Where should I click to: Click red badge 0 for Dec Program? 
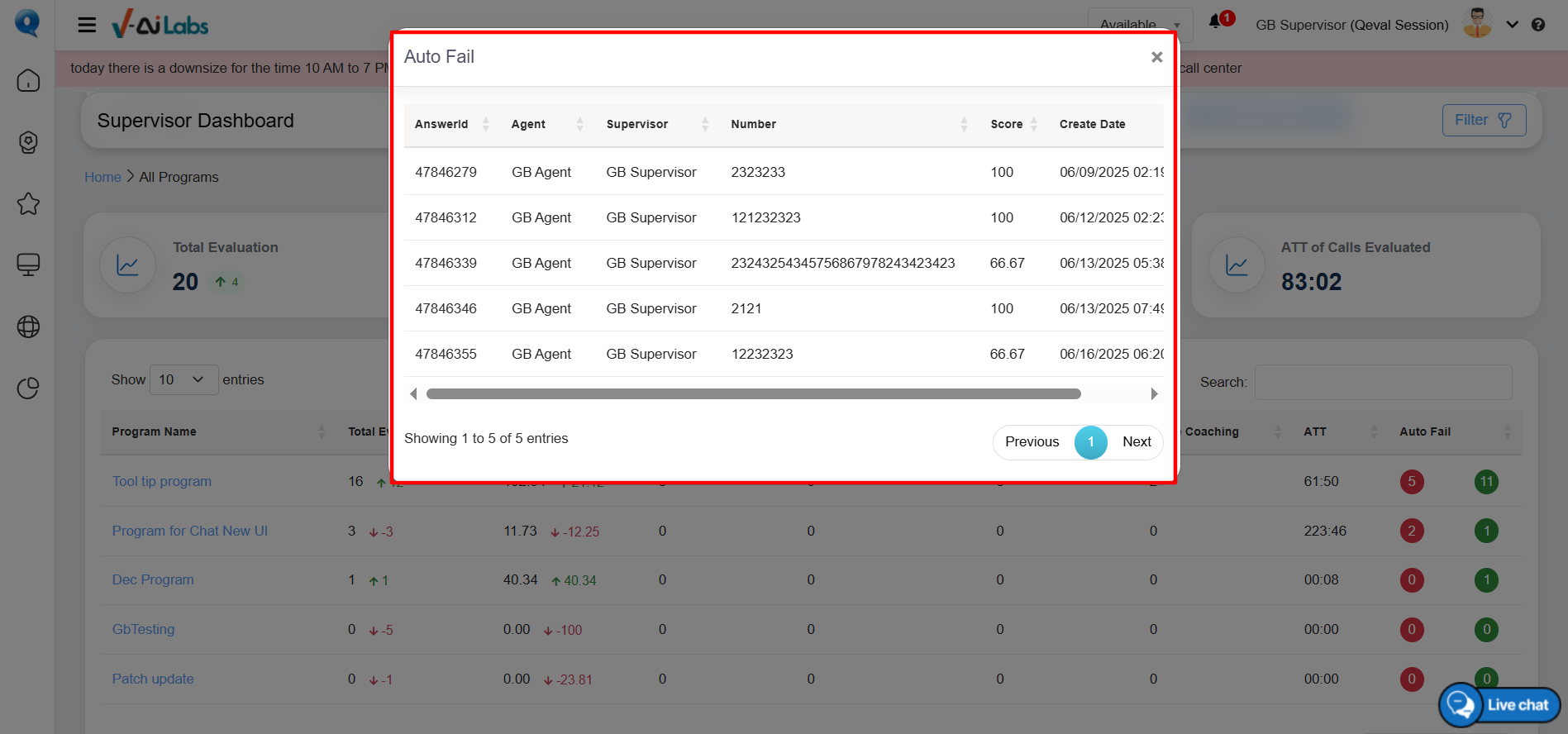1412,580
